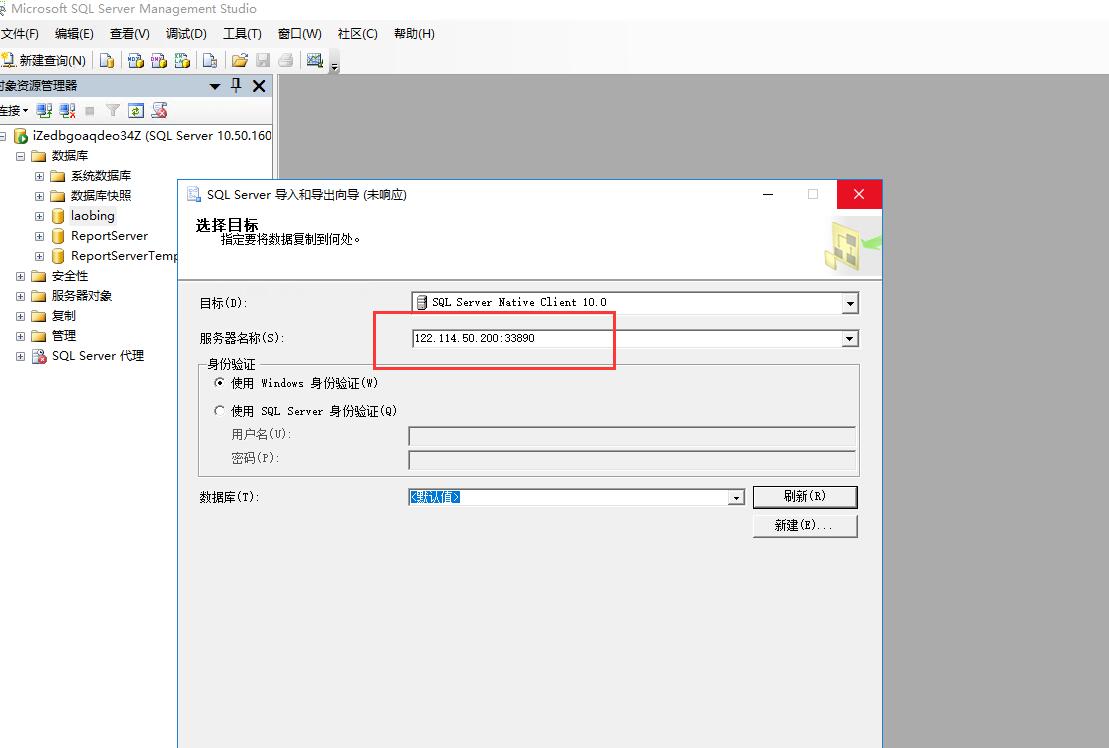The width and height of the screenshot is (1109, 748).
Task: Click the MDX query toolbar icon
Action: point(135,61)
